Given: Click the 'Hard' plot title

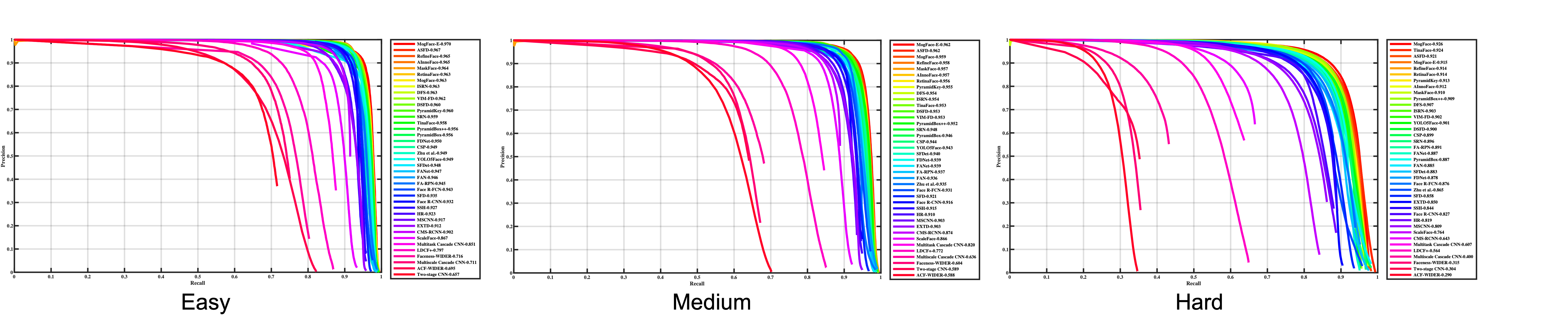Looking at the screenshot, I should pyautogui.click(x=1199, y=302).
